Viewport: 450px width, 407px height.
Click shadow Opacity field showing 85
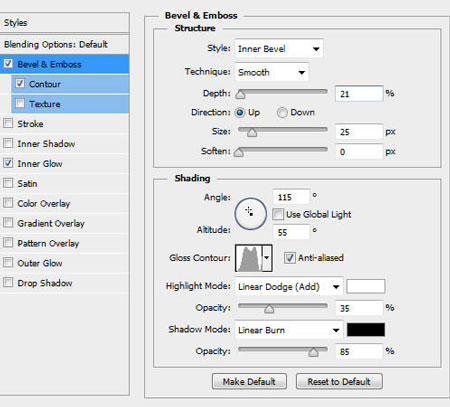359,351
